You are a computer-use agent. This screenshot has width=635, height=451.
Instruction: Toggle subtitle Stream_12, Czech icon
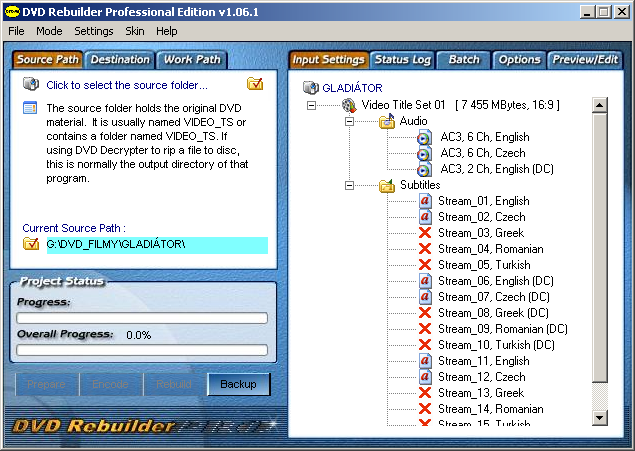425,377
